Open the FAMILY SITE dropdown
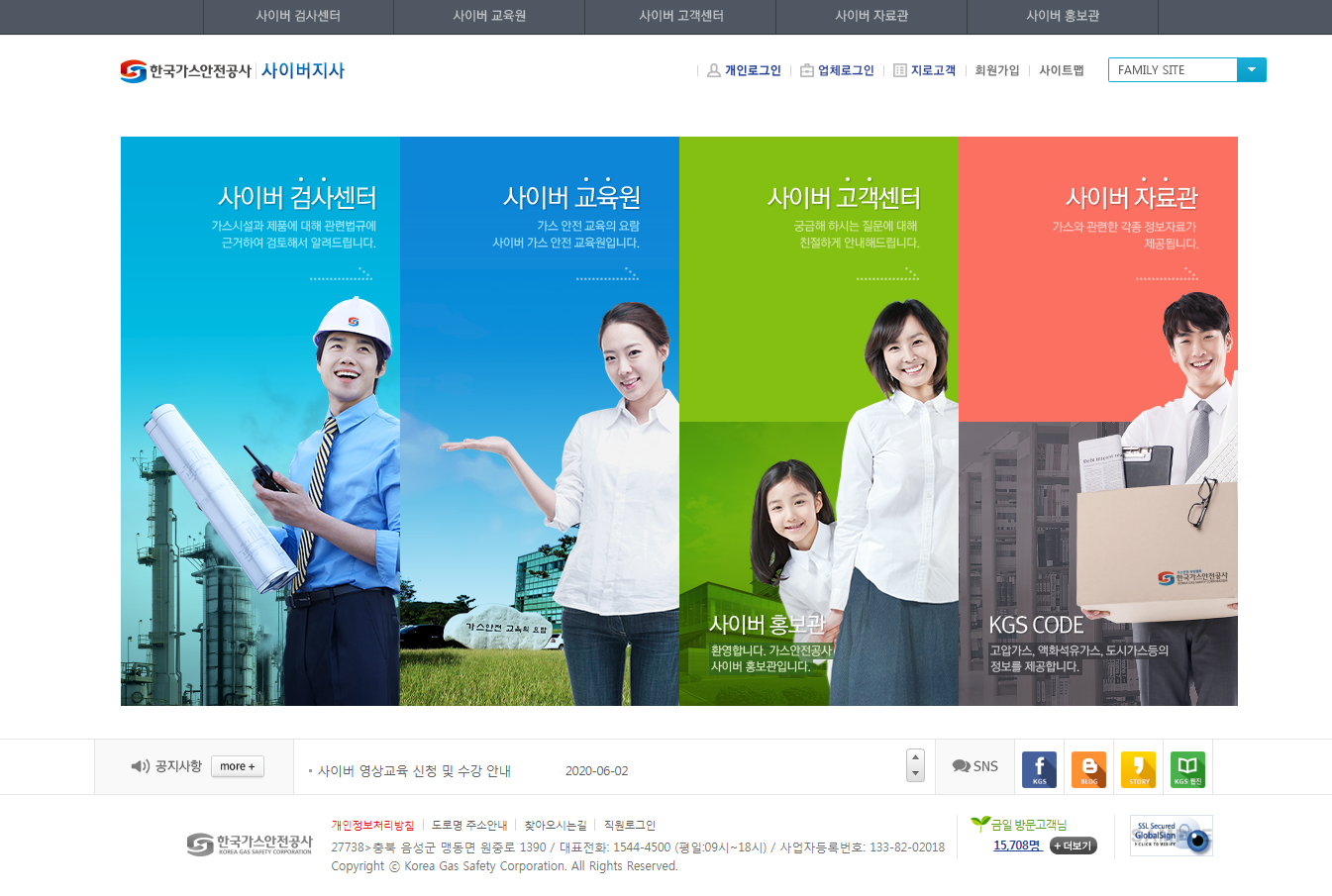The width and height of the screenshot is (1332, 896). 1251,69
